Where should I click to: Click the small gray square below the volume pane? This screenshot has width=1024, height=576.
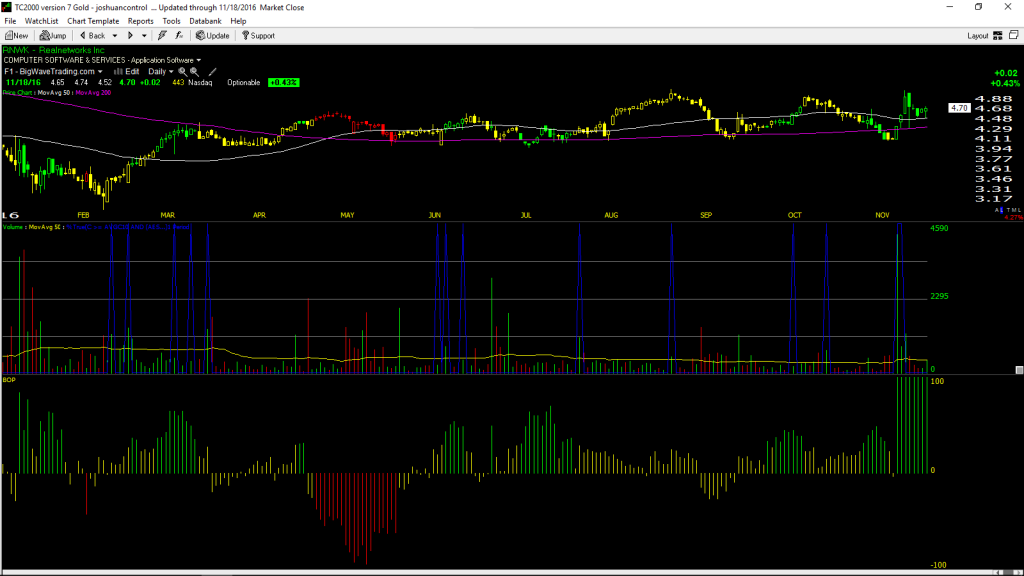[x=1019, y=370]
